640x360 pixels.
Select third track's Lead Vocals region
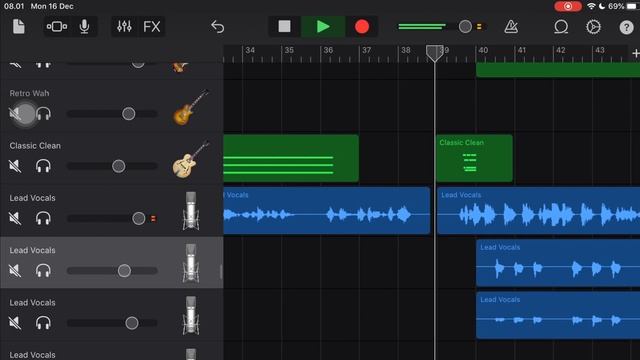[x=558, y=315]
